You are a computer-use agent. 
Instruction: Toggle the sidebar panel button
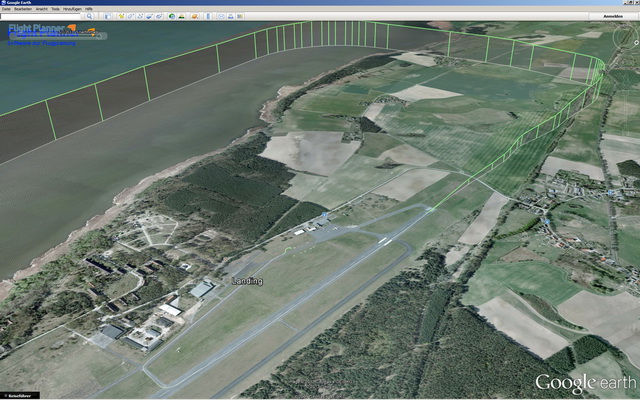pos(107,16)
